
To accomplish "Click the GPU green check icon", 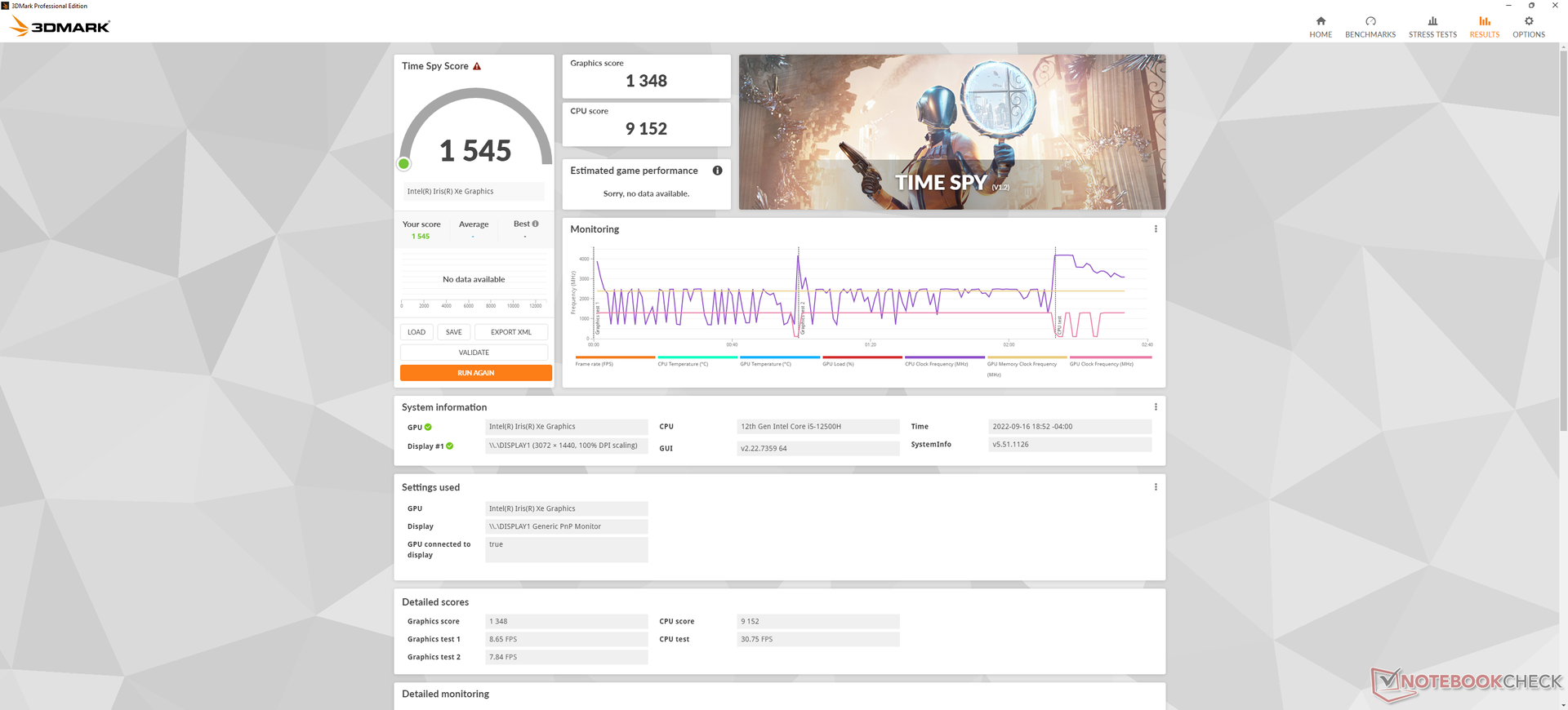I will pyautogui.click(x=428, y=427).
